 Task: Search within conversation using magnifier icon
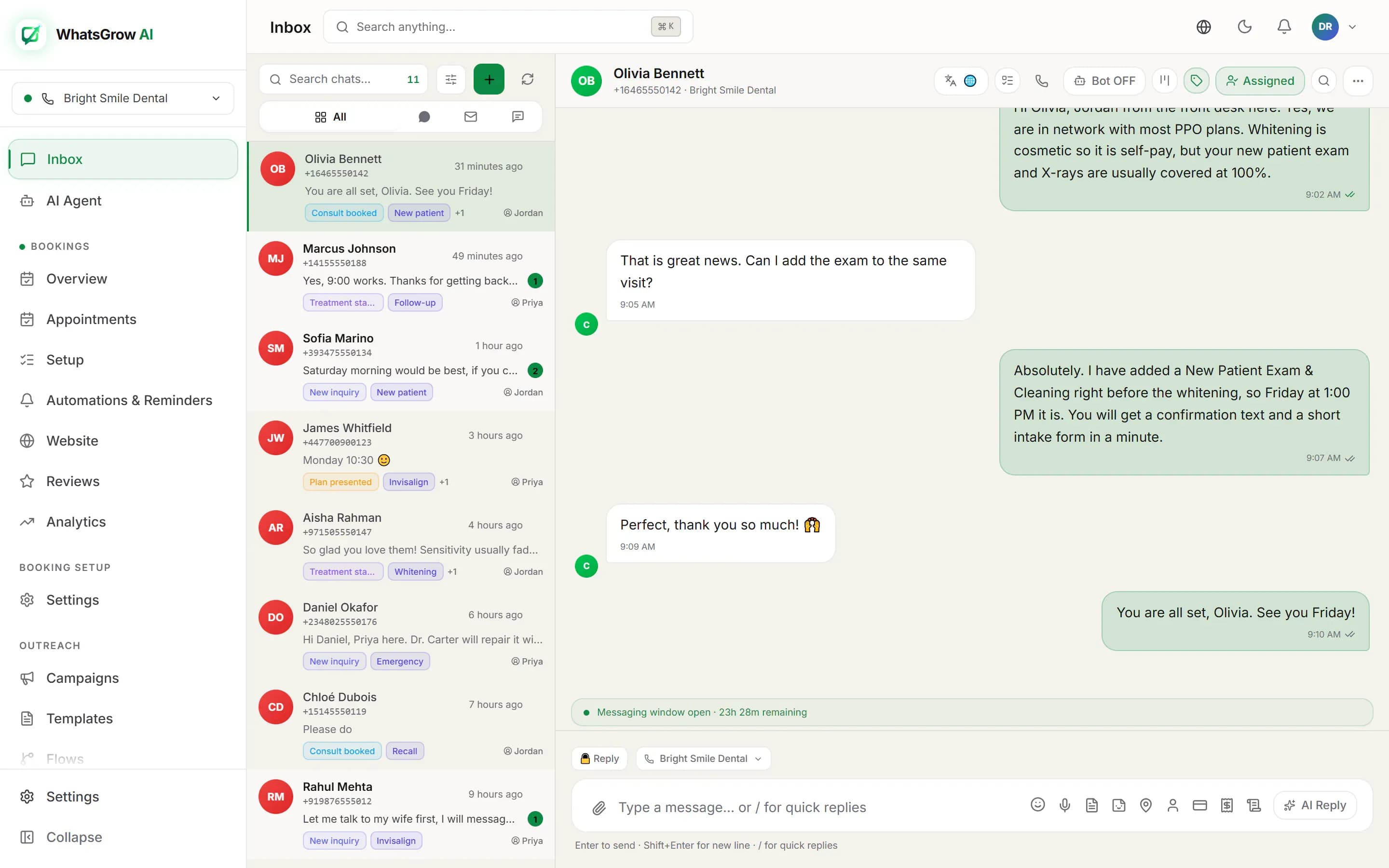1323,81
